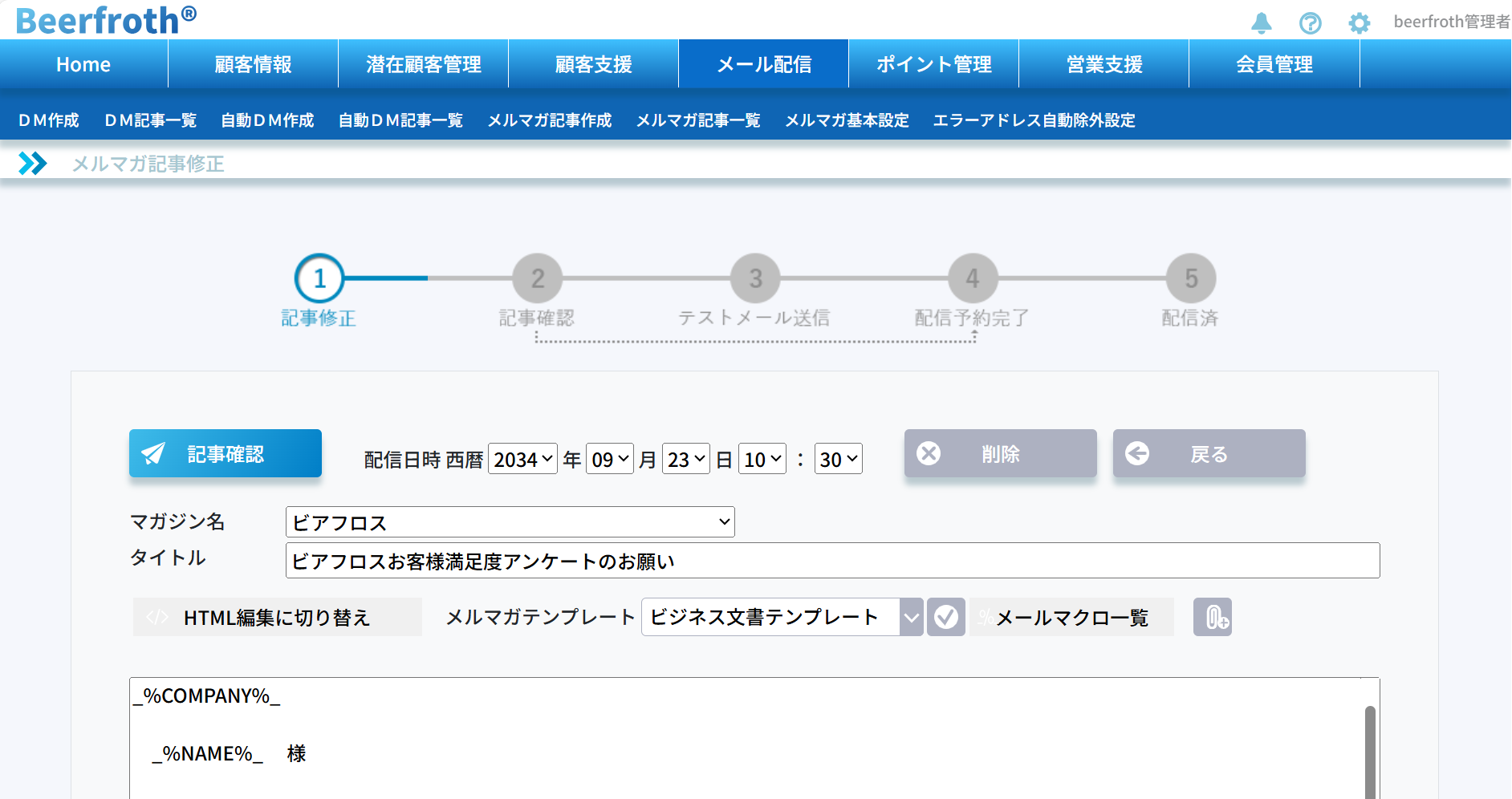Open the notifications bell icon

click(x=1261, y=22)
